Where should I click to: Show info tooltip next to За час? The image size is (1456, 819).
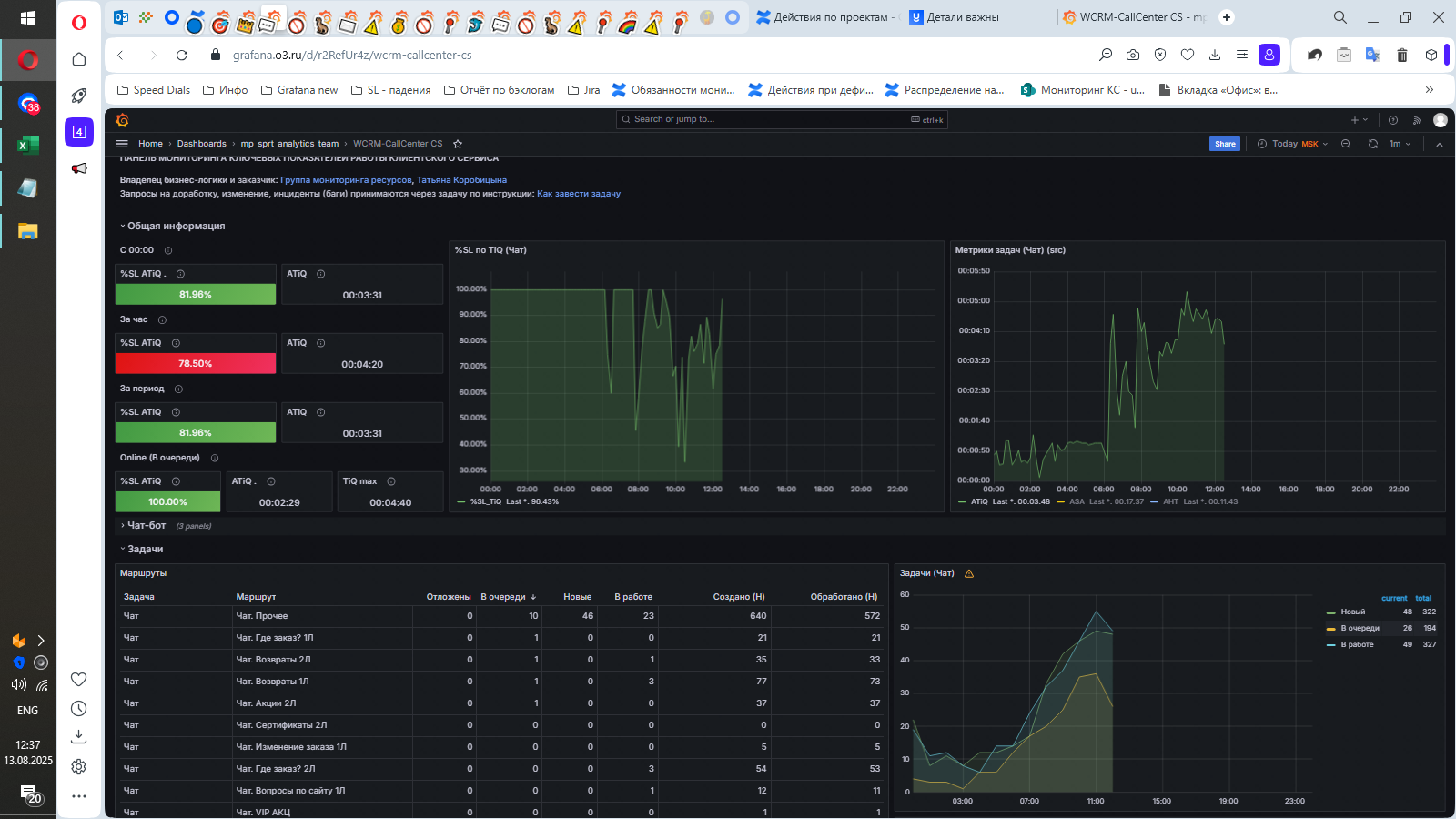pos(162,319)
